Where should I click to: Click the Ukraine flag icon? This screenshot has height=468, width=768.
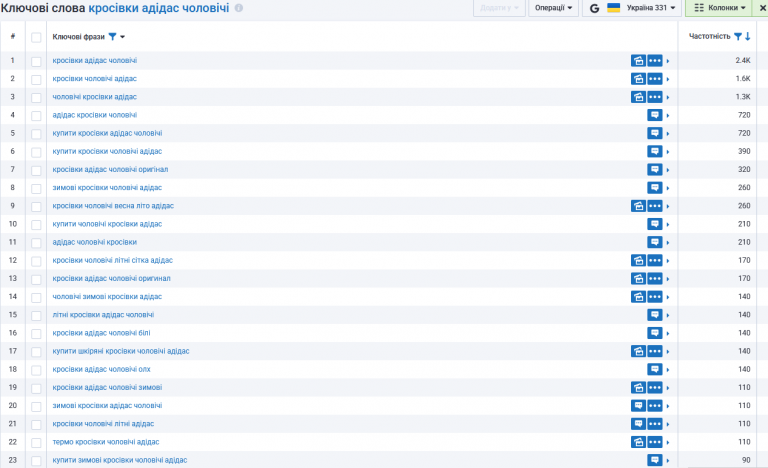(613, 7)
